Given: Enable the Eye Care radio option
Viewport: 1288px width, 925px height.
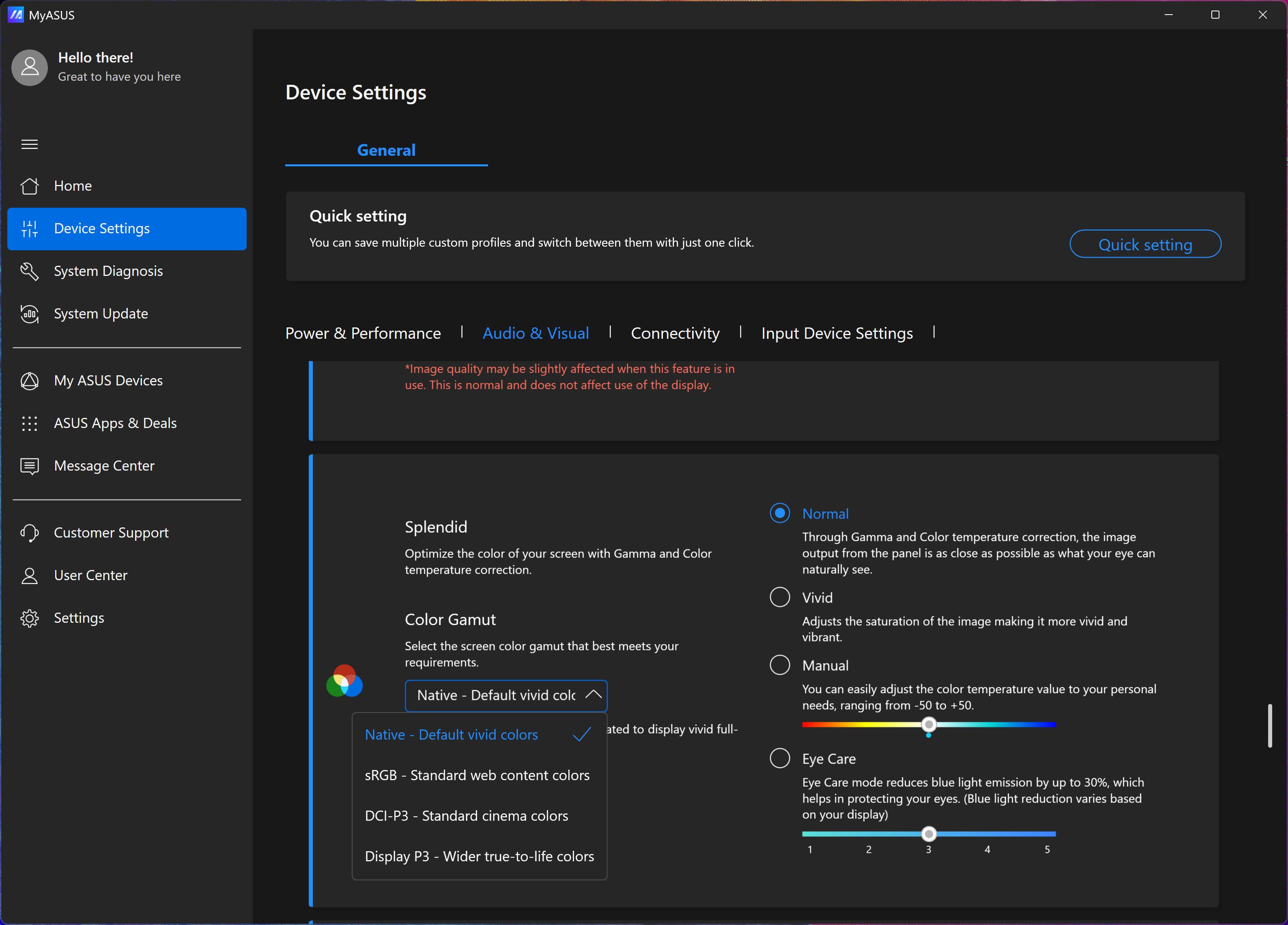Looking at the screenshot, I should 779,758.
